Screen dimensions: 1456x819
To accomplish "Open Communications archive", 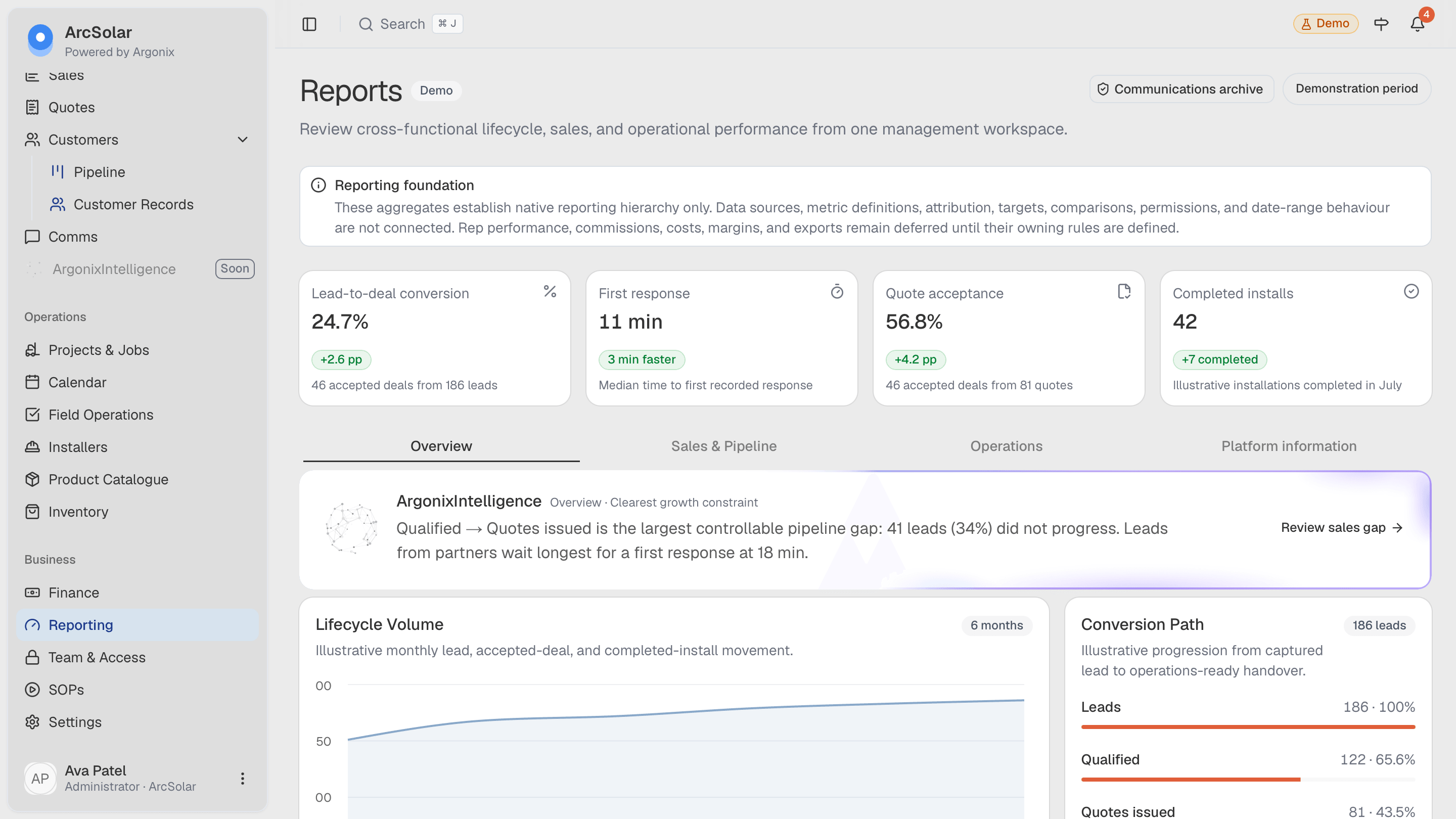I will click(x=1181, y=89).
